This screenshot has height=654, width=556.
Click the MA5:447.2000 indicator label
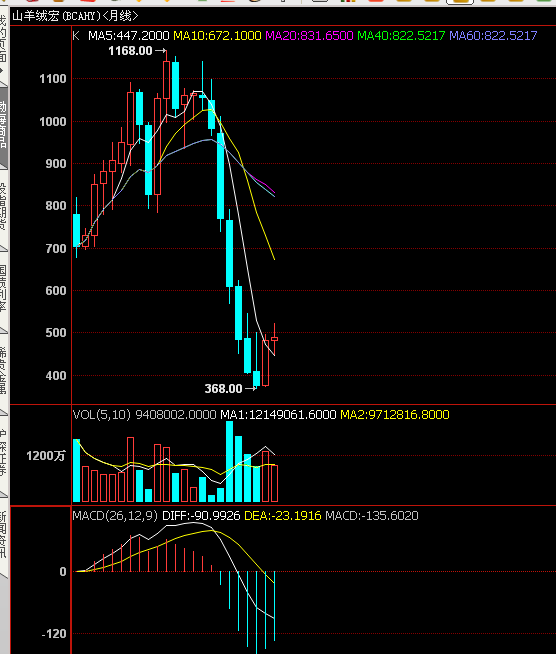point(128,35)
